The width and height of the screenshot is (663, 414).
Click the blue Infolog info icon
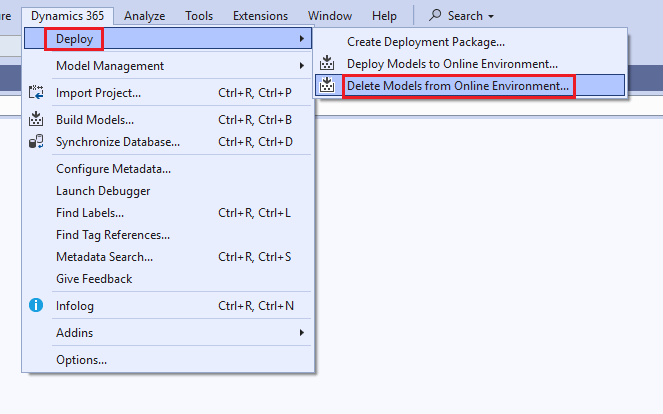37,306
